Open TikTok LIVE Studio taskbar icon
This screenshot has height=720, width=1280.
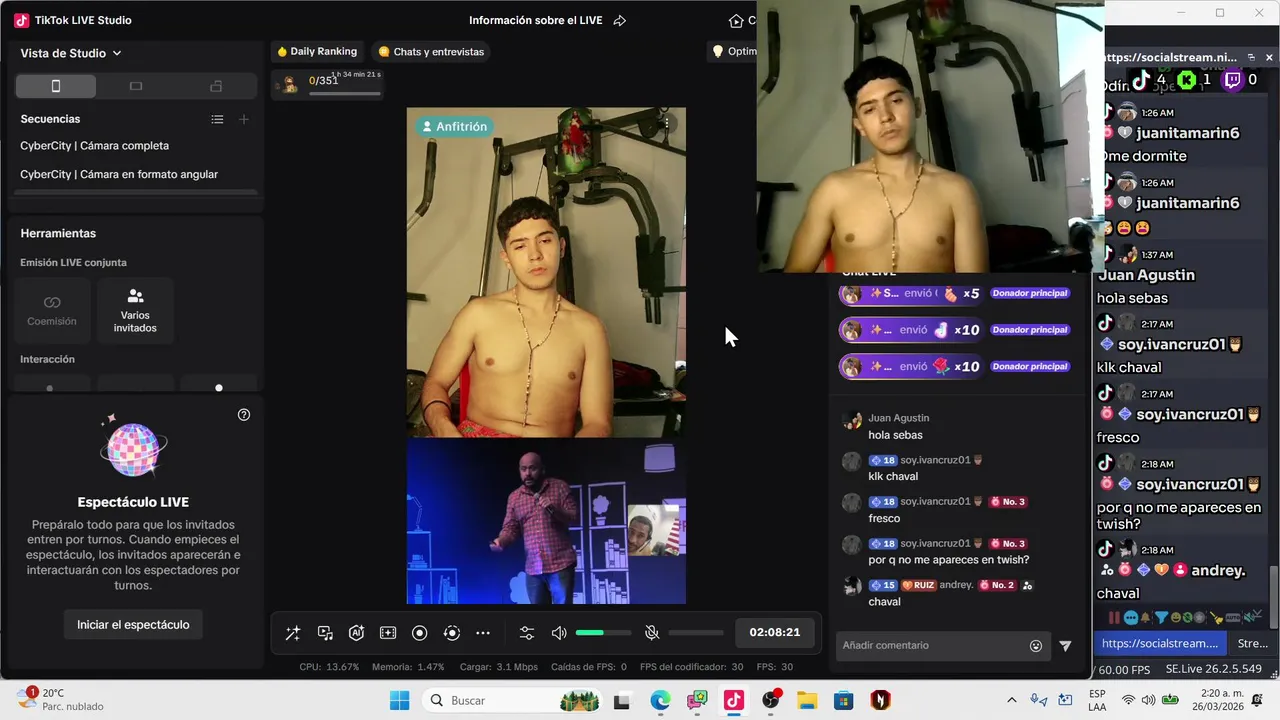pos(734,700)
